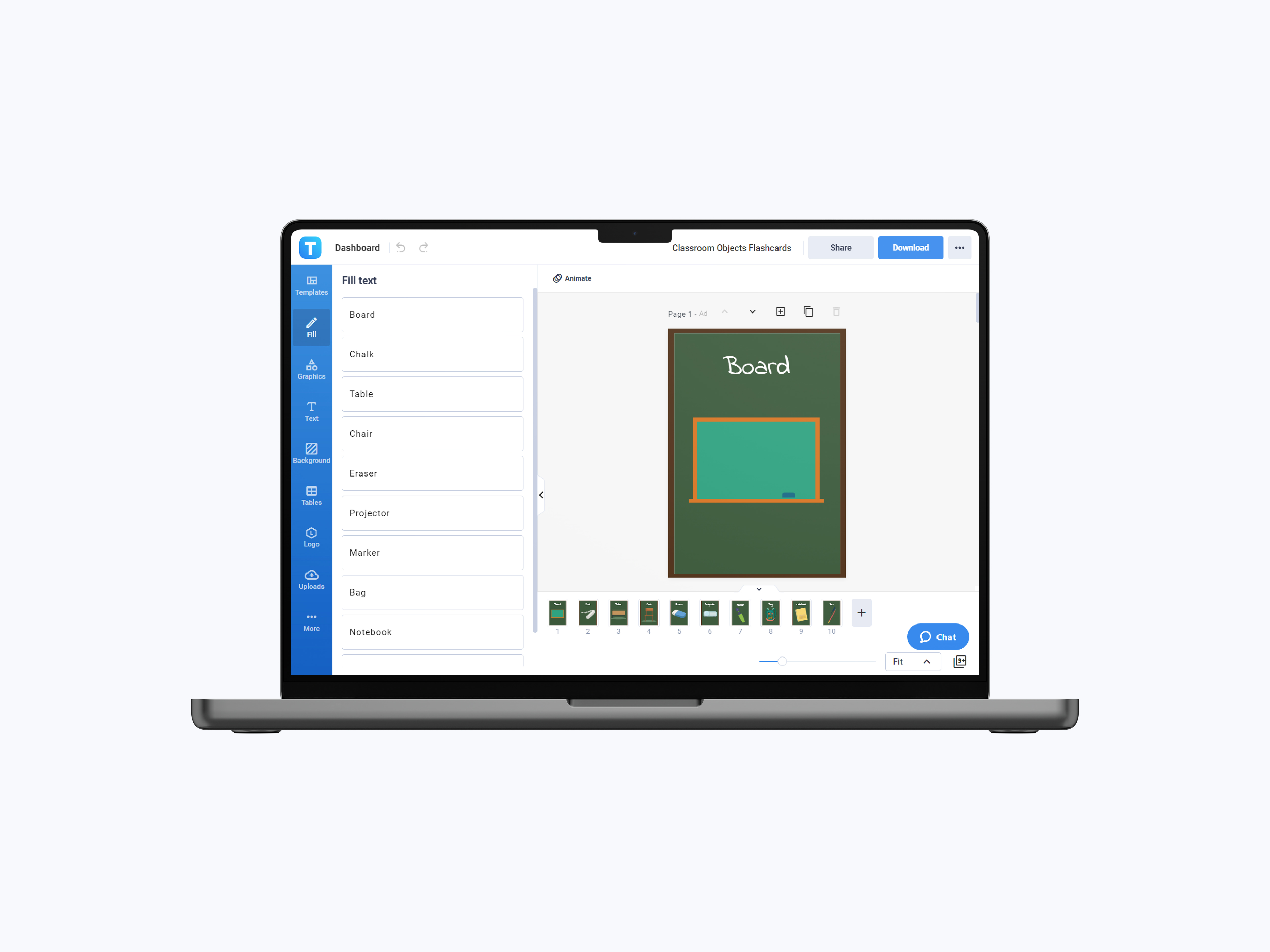Expand the ellipsis menu top right

coord(960,247)
